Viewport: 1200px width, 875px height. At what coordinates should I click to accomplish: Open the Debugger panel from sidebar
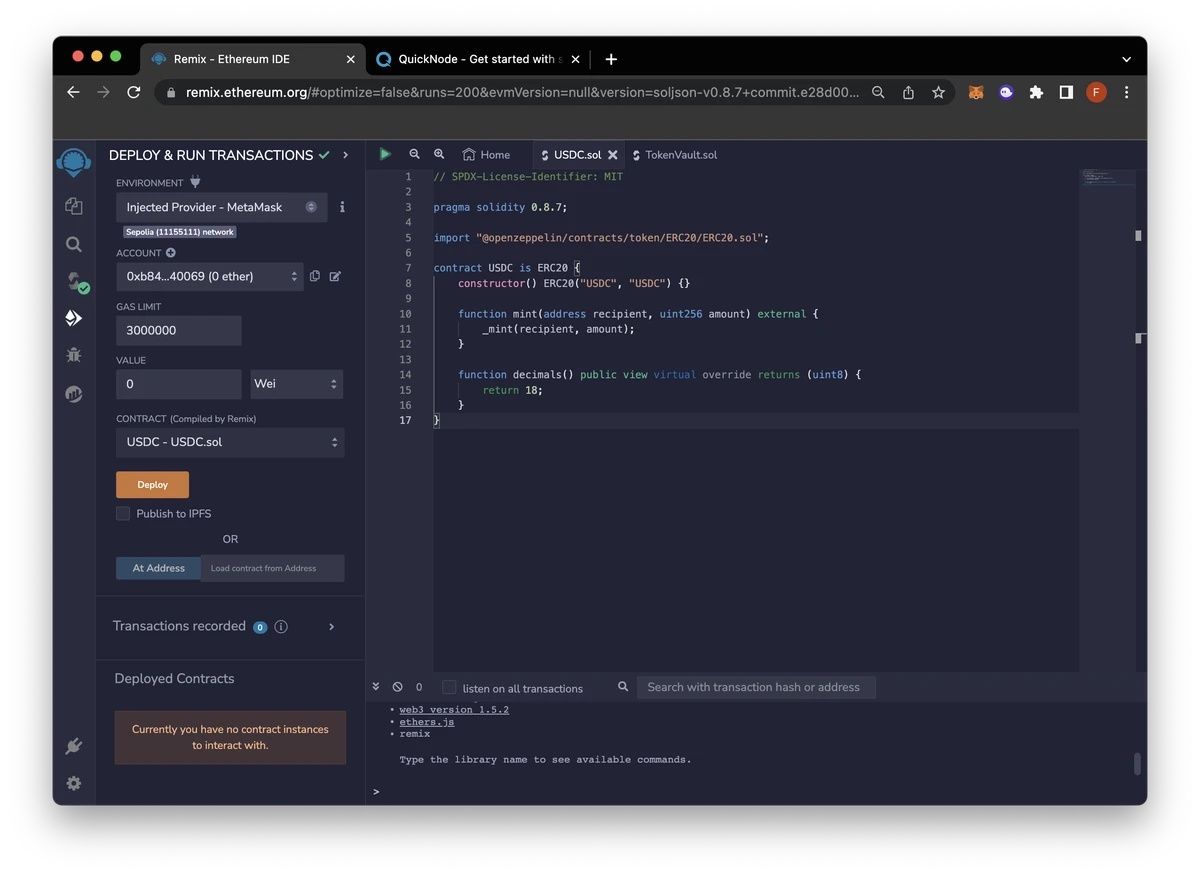[73, 355]
